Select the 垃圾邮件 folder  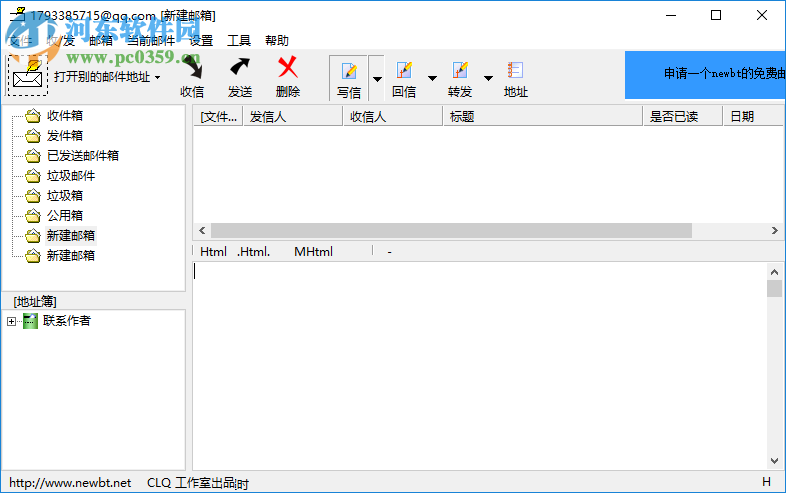[71, 176]
